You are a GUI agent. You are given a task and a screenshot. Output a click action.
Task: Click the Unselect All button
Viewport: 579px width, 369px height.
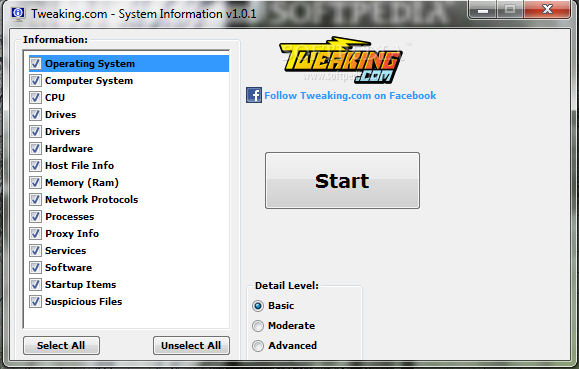tap(191, 345)
